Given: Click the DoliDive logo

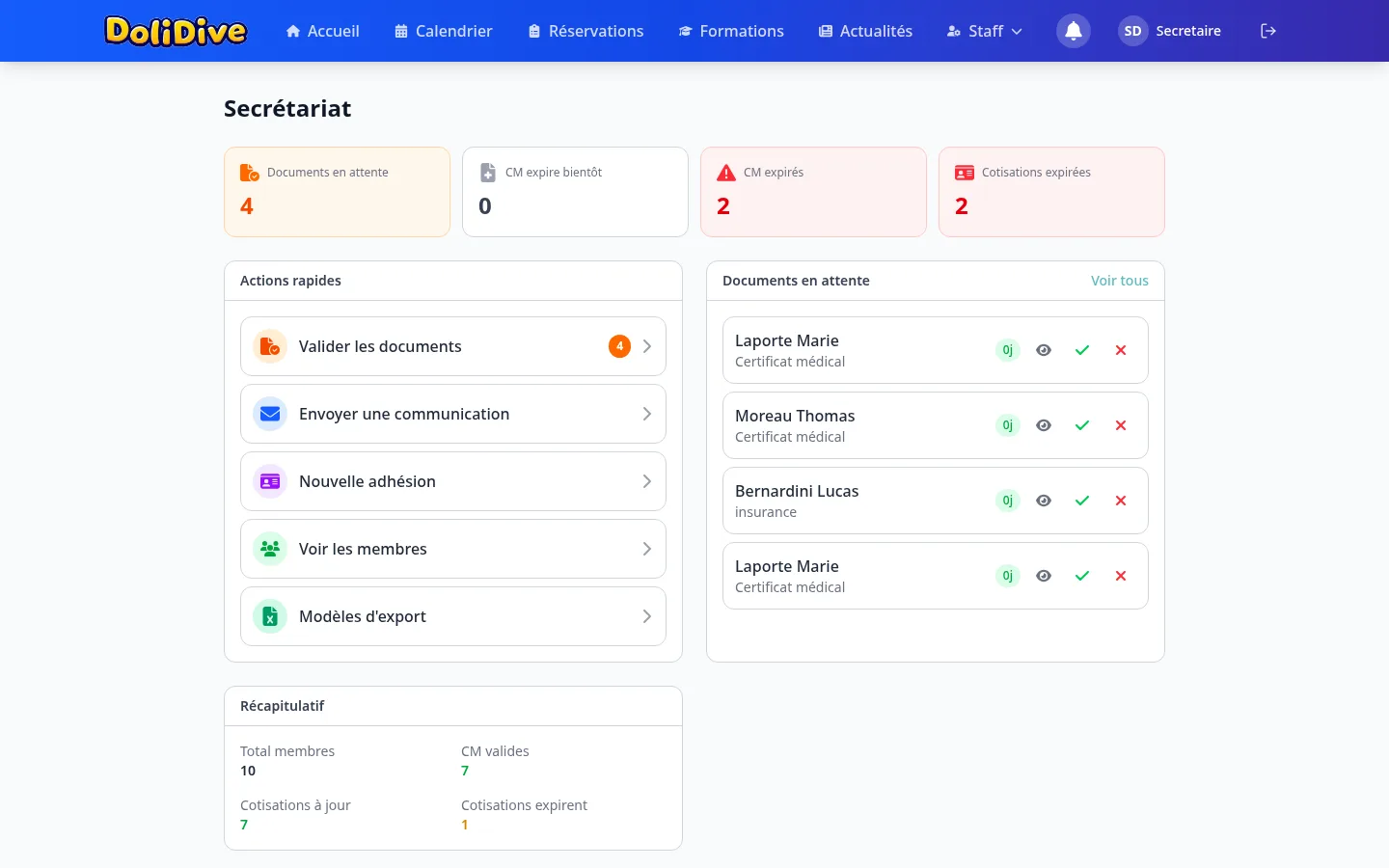Looking at the screenshot, I should (x=176, y=31).
